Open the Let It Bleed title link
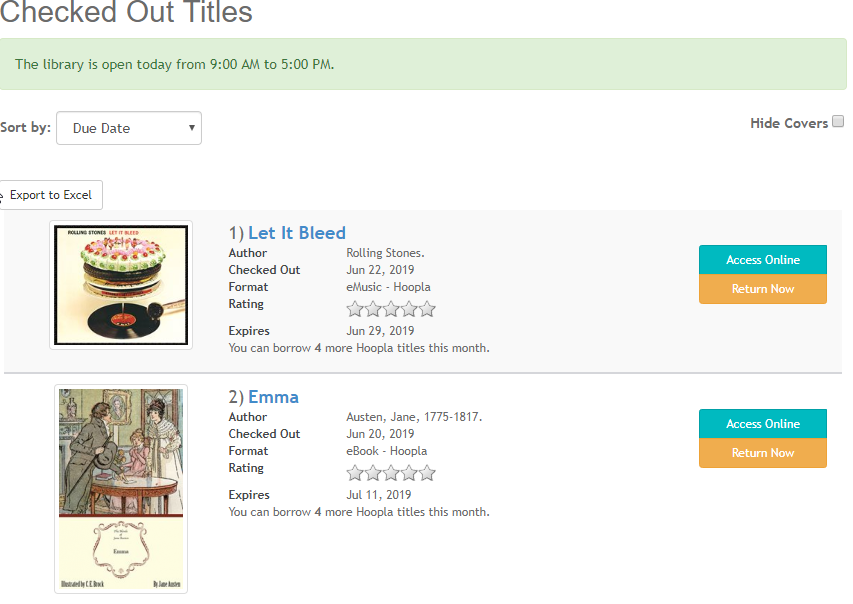 pos(296,233)
